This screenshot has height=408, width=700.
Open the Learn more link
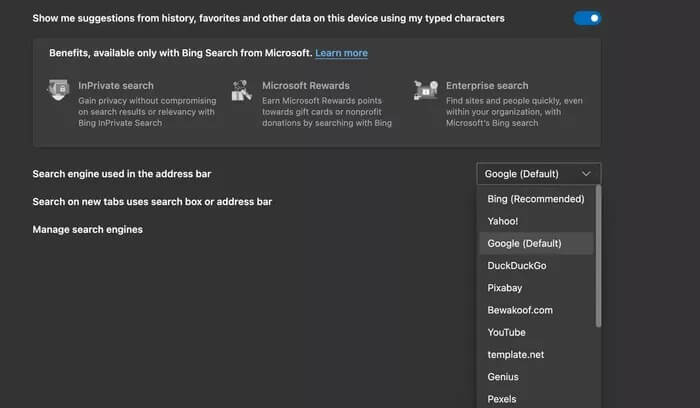coord(341,53)
